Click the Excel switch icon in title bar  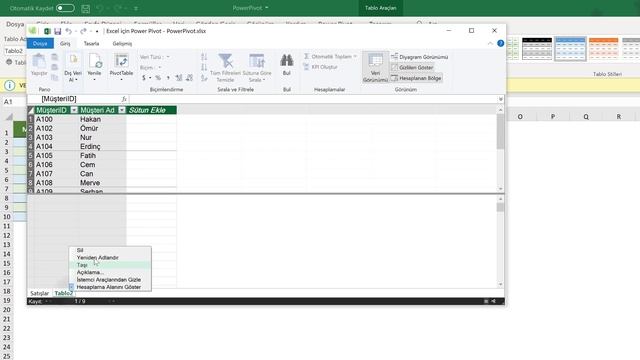coord(47,31)
